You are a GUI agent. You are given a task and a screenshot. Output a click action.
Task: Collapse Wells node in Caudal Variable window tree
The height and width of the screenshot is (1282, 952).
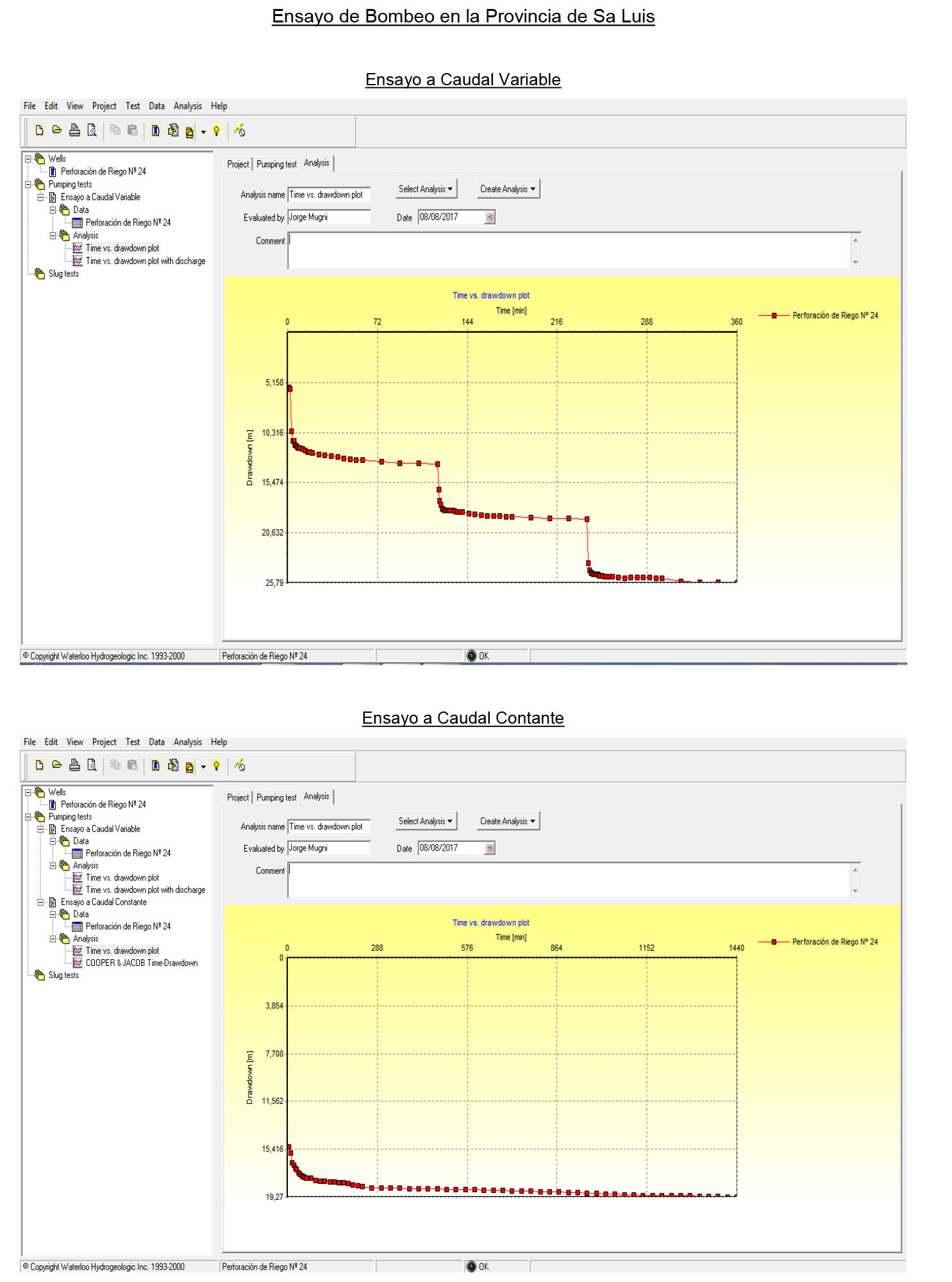pyautogui.click(x=28, y=159)
